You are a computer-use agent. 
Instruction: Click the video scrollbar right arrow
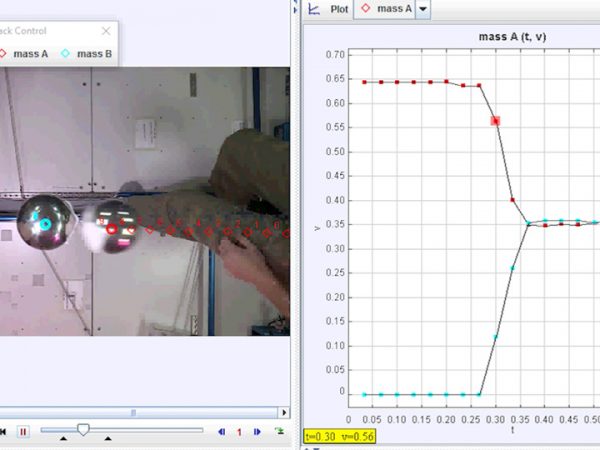coord(284,412)
